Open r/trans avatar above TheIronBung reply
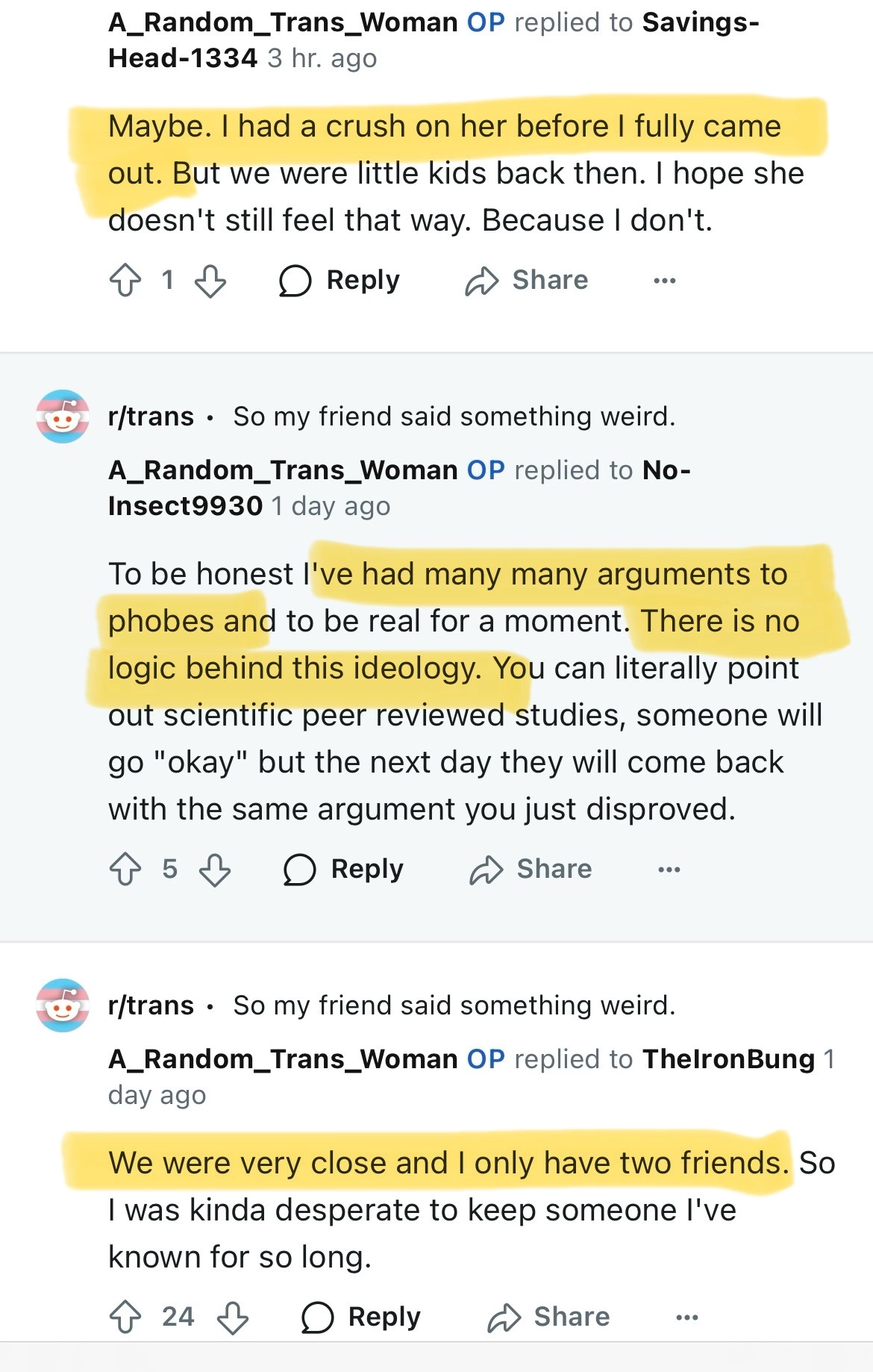Viewport: 873px width, 1372px height. [x=63, y=1005]
